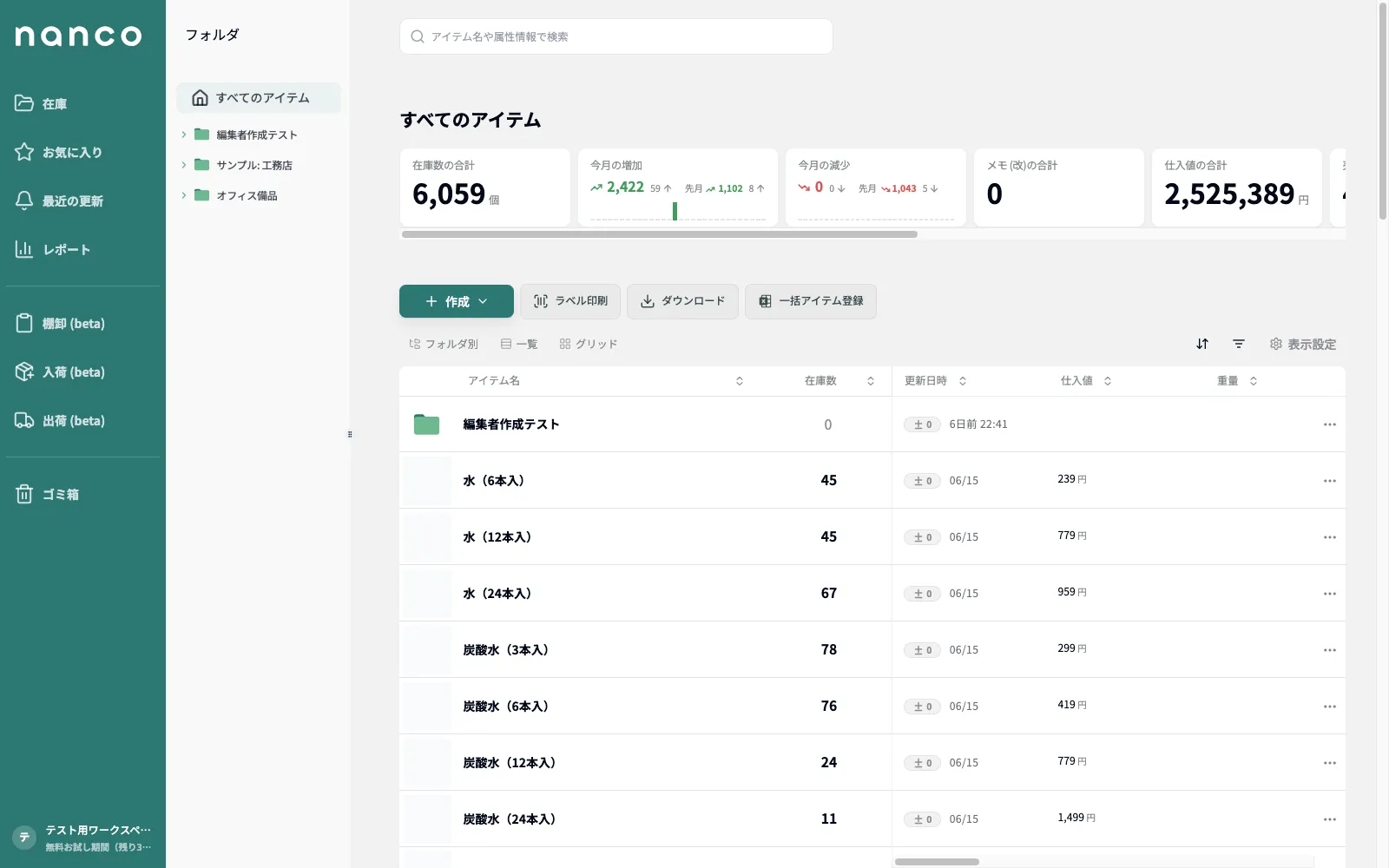The image size is (1389, 868).
Task: Select すべてのアイテム in folder panel
Action: (x=259, y=98)
